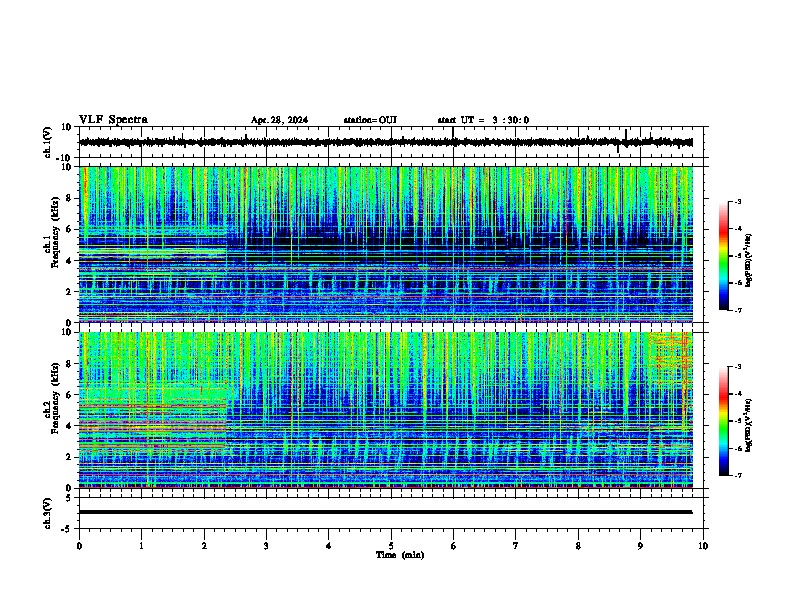Click the "-5" label on ch.2 color bar
This screenshot has height=612, width=792.
click(738, 421)
